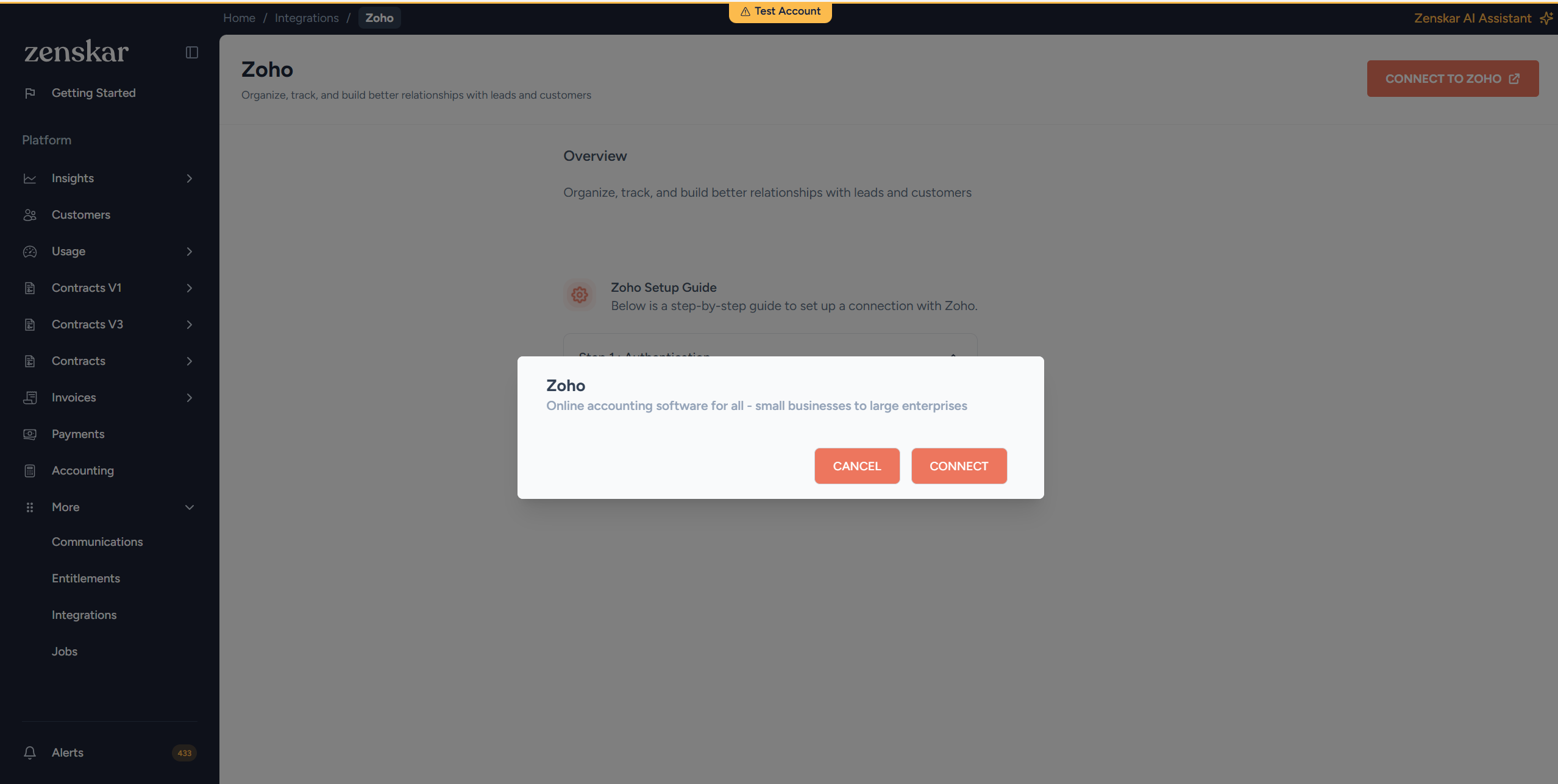Click the Usage gauge icon
The width and height of the screenshot is (1558, 784).
coord(30,252)
